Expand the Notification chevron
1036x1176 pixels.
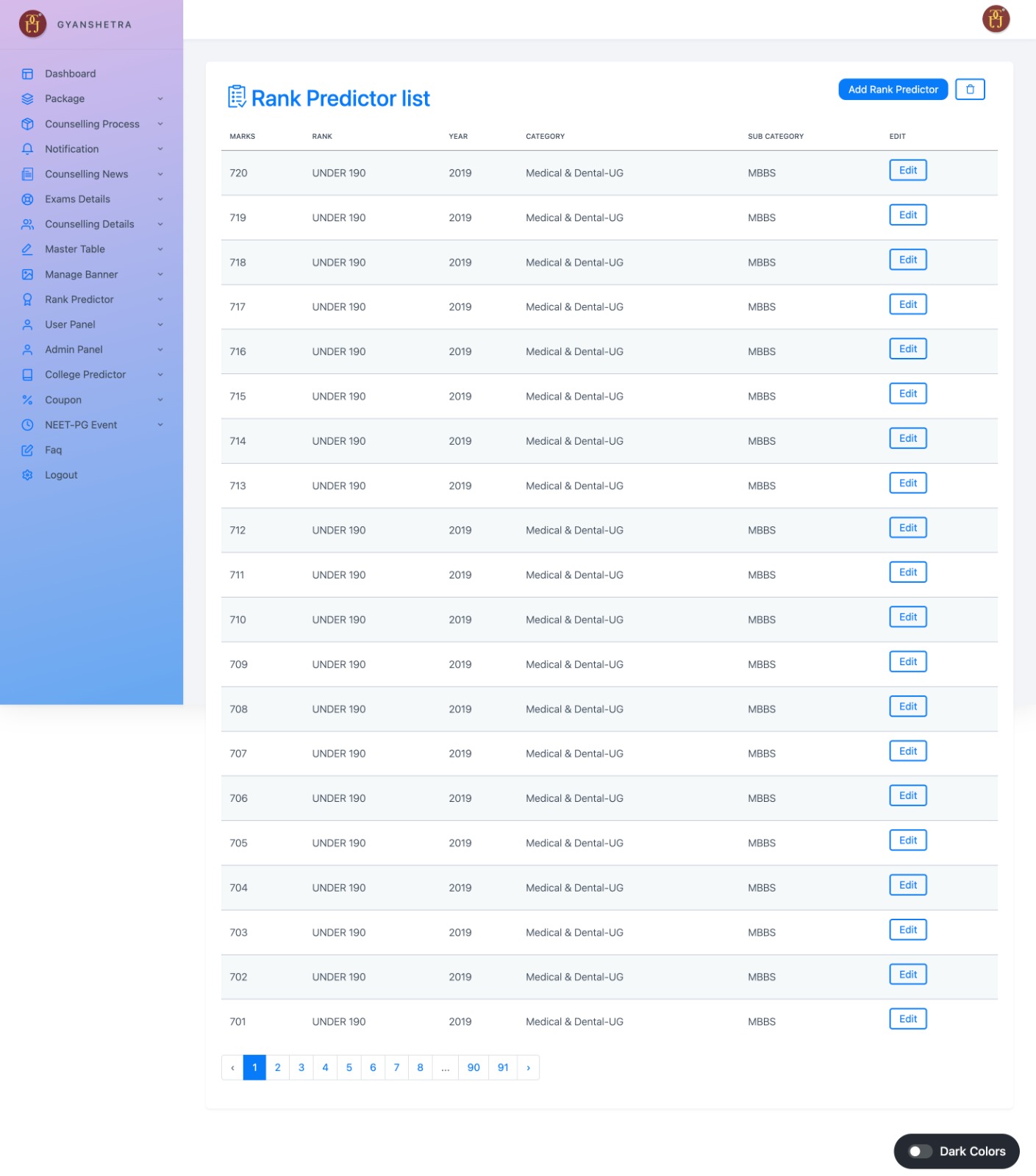tap(160, 148)
